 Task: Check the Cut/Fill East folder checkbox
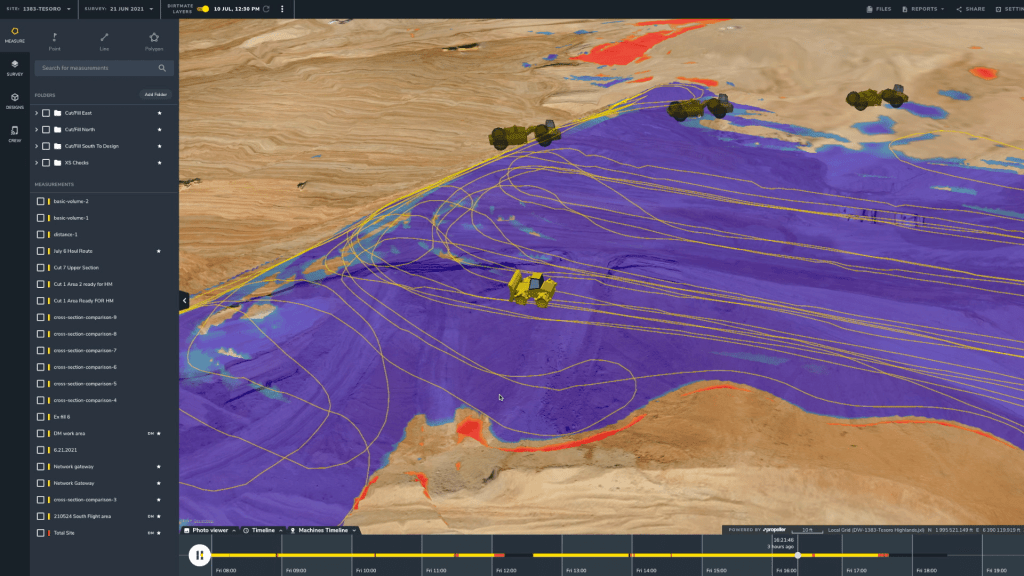[x=46, y=113]
